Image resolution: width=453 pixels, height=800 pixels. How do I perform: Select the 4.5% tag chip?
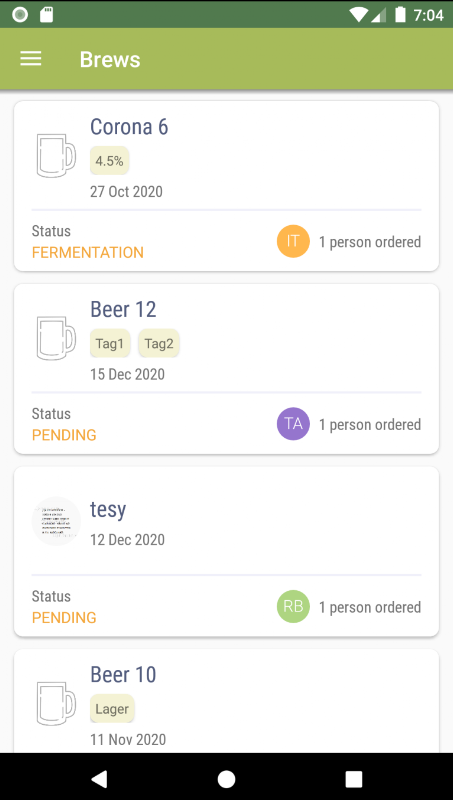pyautogui.click(x=110, y=161)
